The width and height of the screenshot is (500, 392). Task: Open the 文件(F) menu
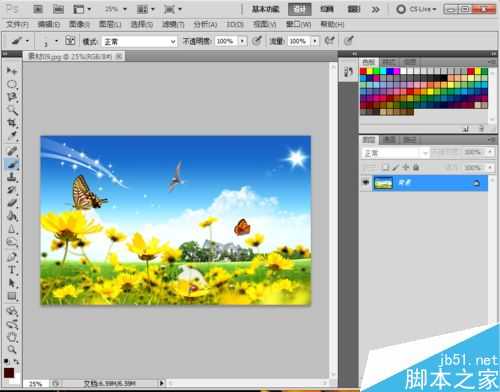pos(18,24)
